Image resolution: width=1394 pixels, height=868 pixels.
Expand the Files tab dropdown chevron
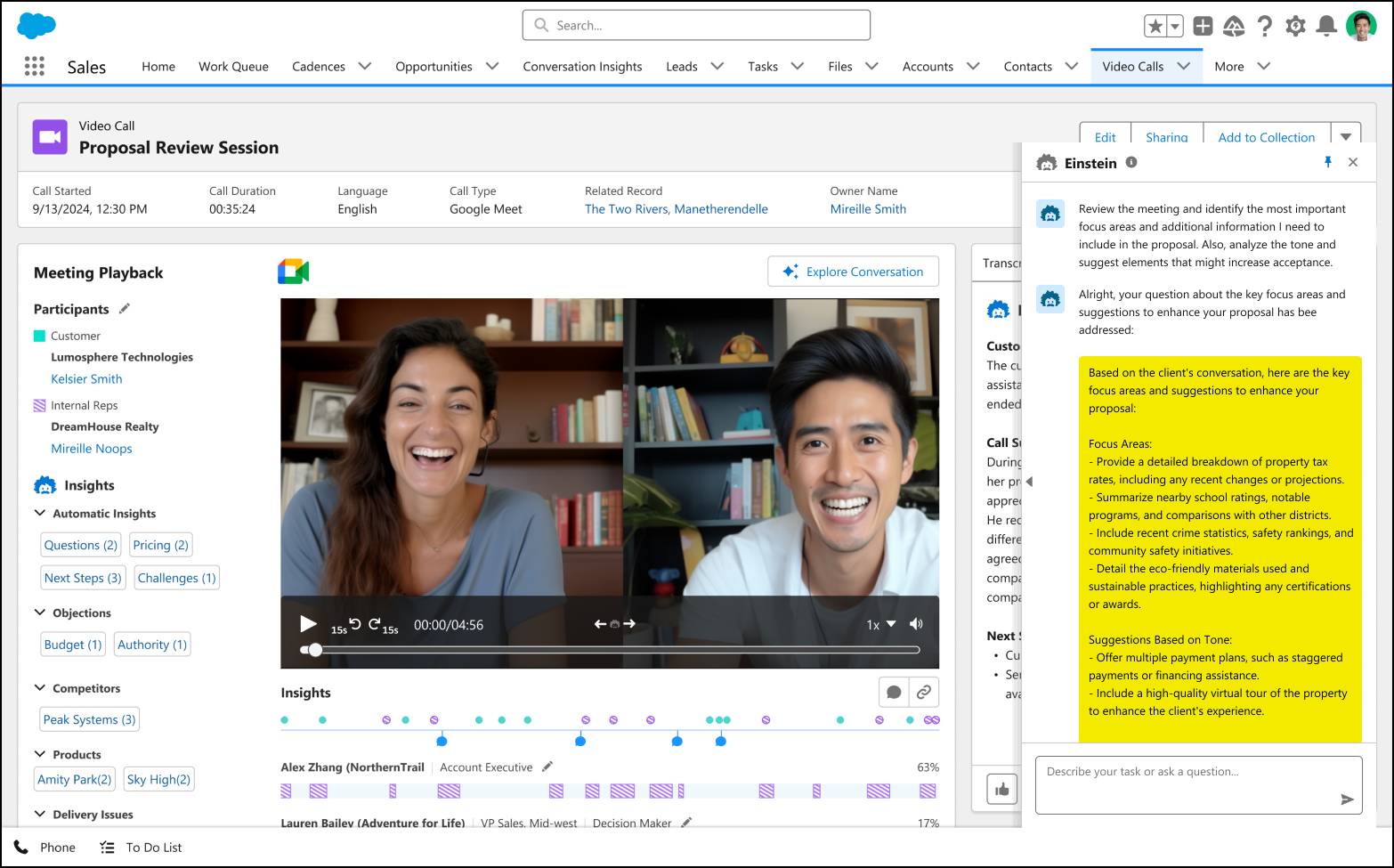click(x=871, y=66)
